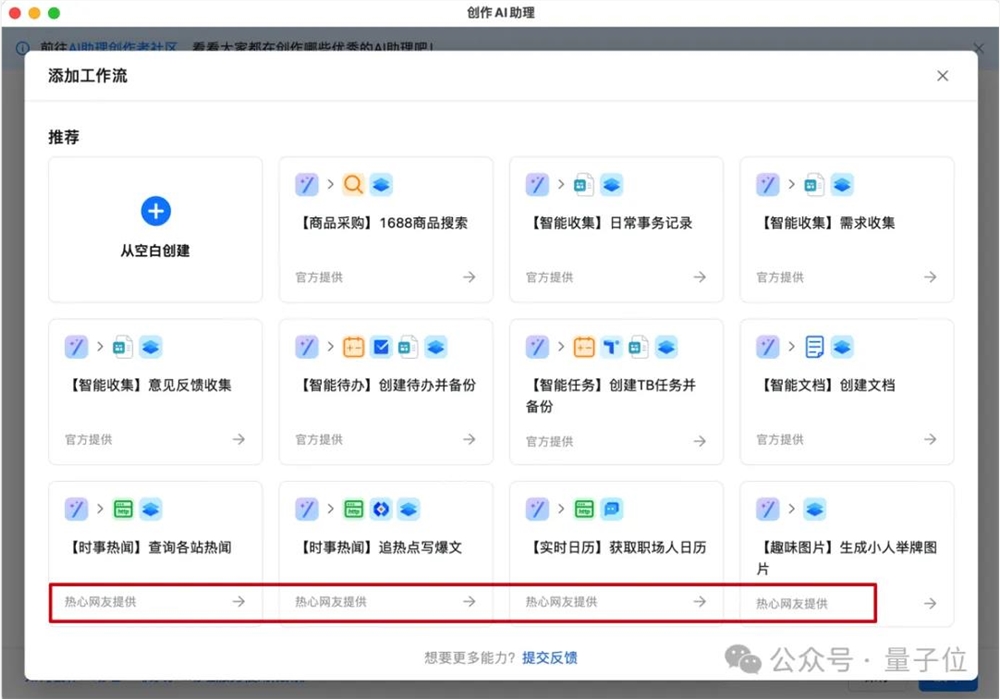This screenshot has height=699, width=1000.
Task: Click the chevron between icons on 获取职场人日历 card
Action: point(561,509)
